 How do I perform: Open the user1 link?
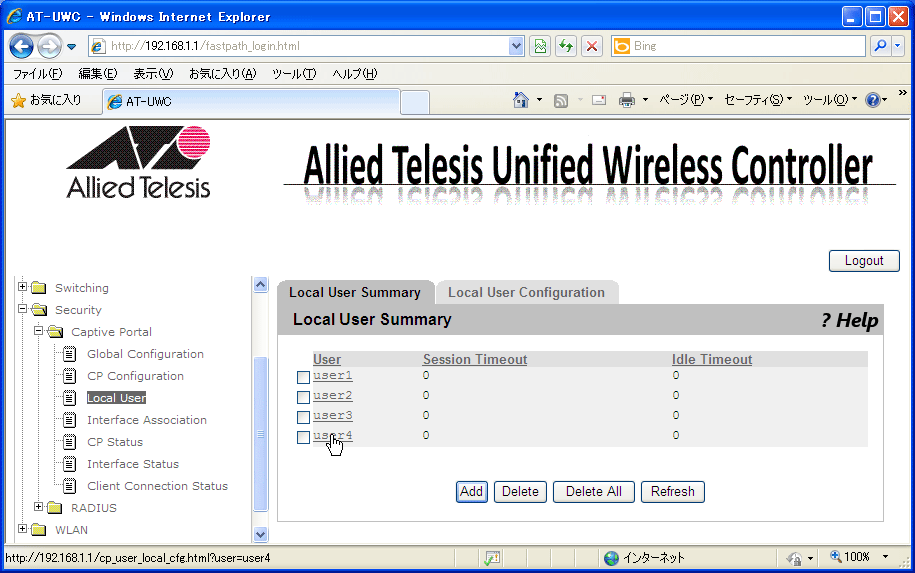pos(333,375)
